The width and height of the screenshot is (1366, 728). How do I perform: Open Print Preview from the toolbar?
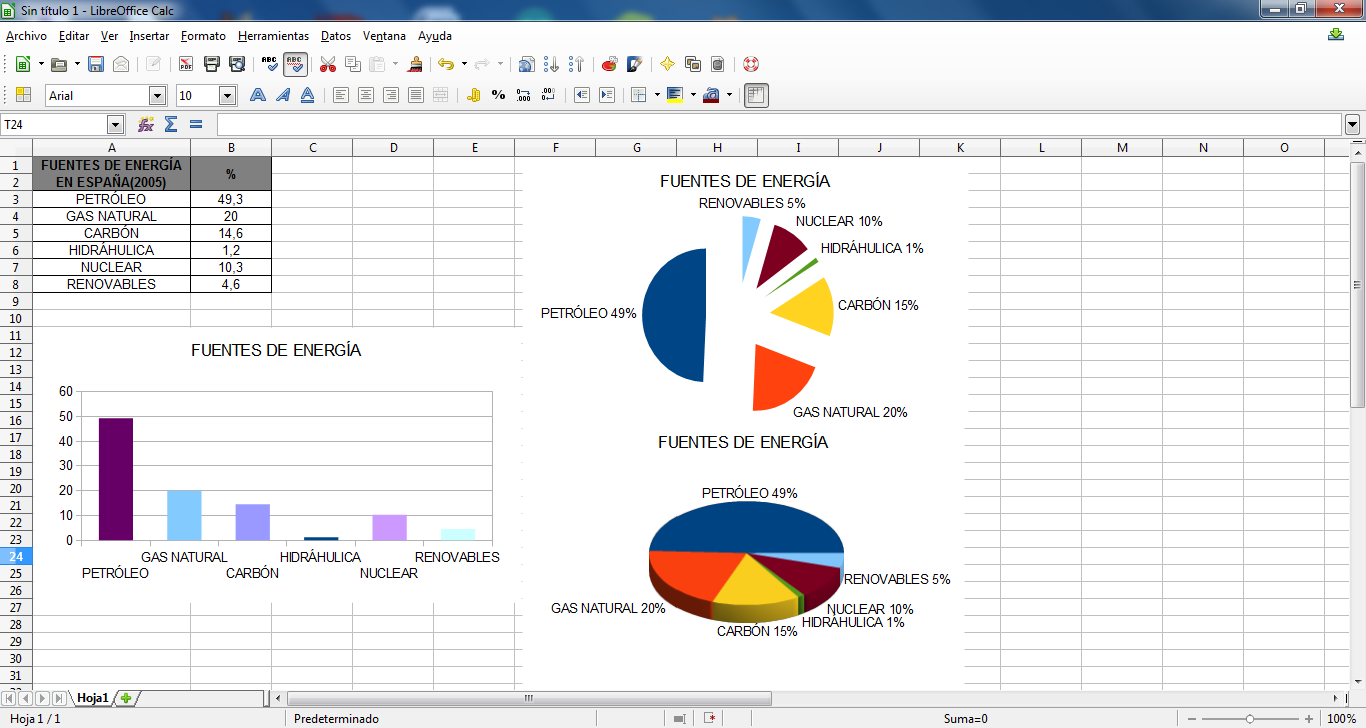coord(237,64)
